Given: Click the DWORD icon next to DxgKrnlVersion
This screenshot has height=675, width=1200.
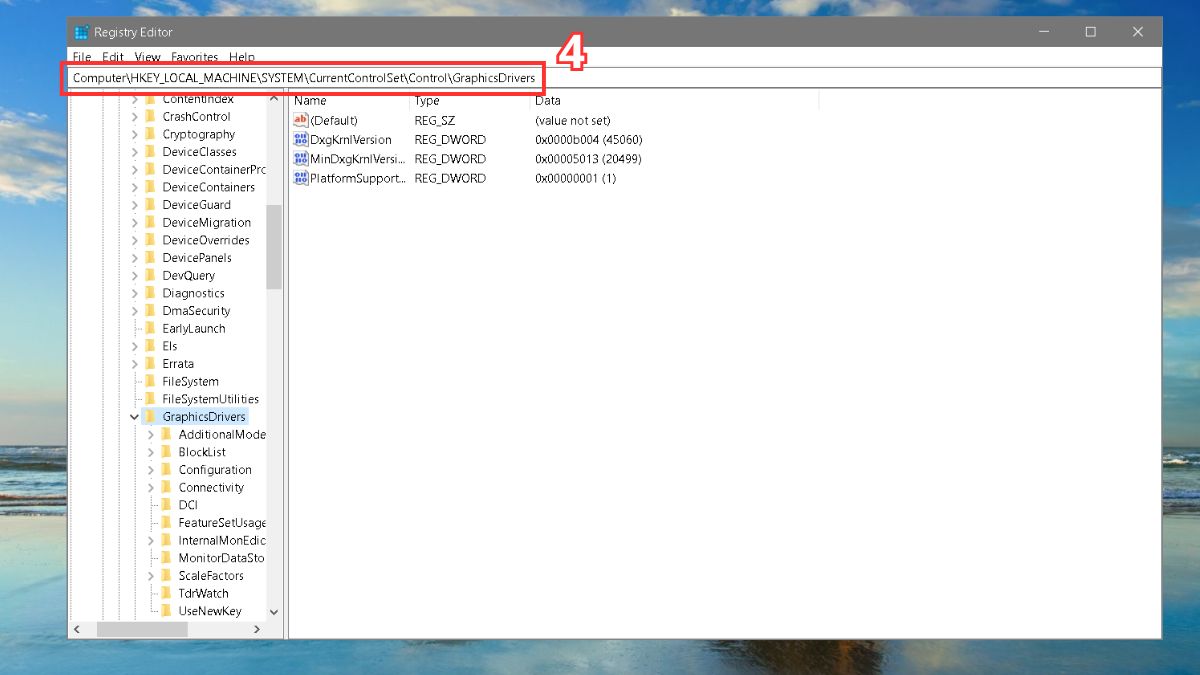Looking at the screenshot, I should (300, 140).
